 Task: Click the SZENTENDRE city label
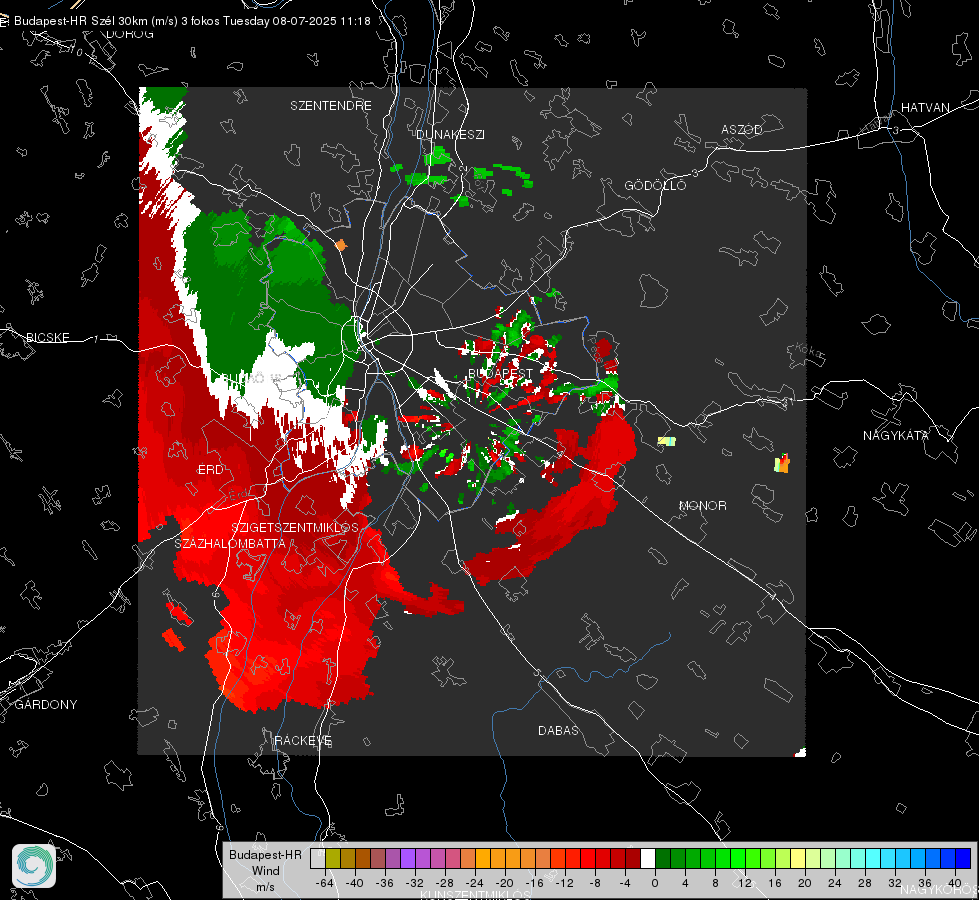coord(331,106)
